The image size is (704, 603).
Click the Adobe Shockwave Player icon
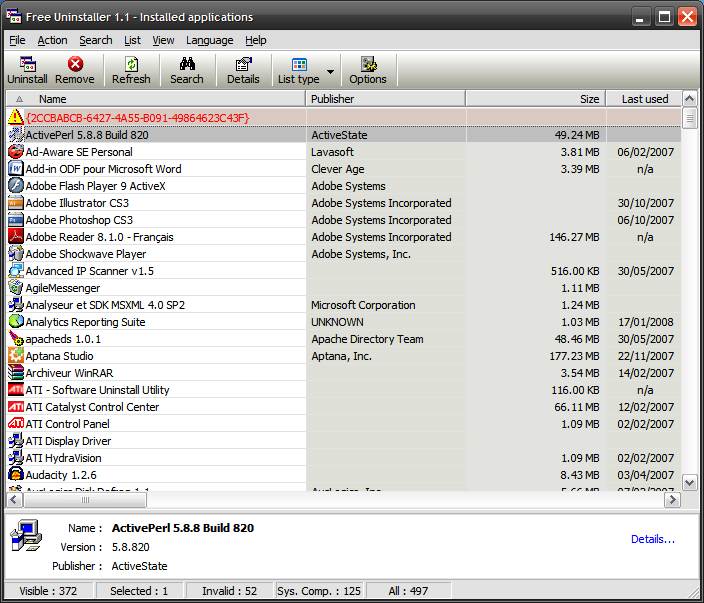pos(16,254)
